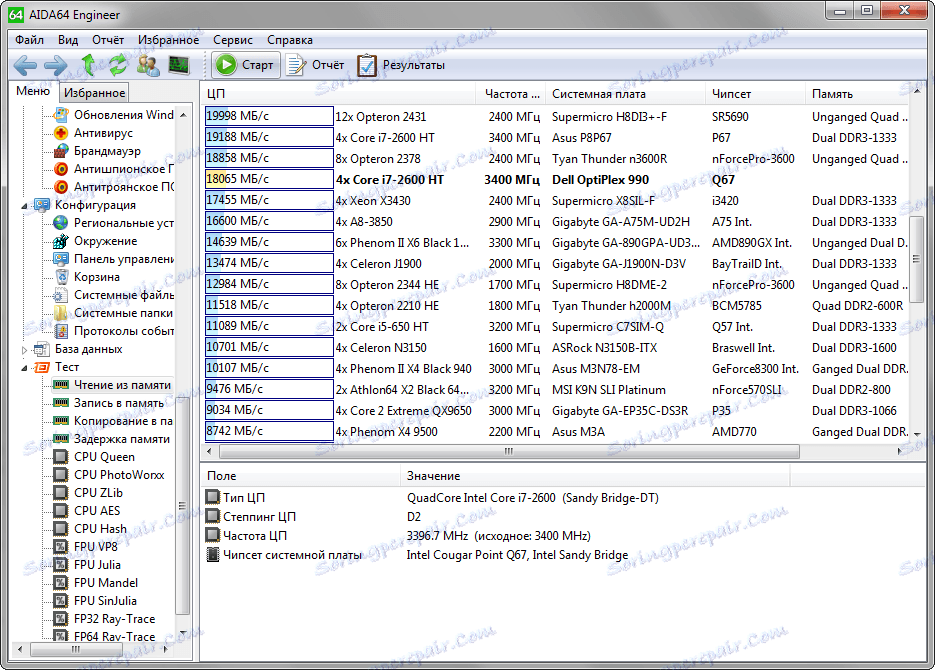Screen dimensions: 935x670
Task: Select CPU Queen benchmark in tree
Action: click(x=104, y=457)
